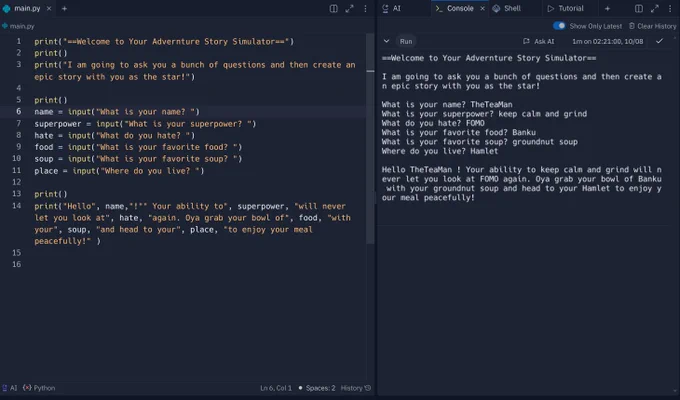
Task: Split the console pane layout icon
Action: (639, 8)
